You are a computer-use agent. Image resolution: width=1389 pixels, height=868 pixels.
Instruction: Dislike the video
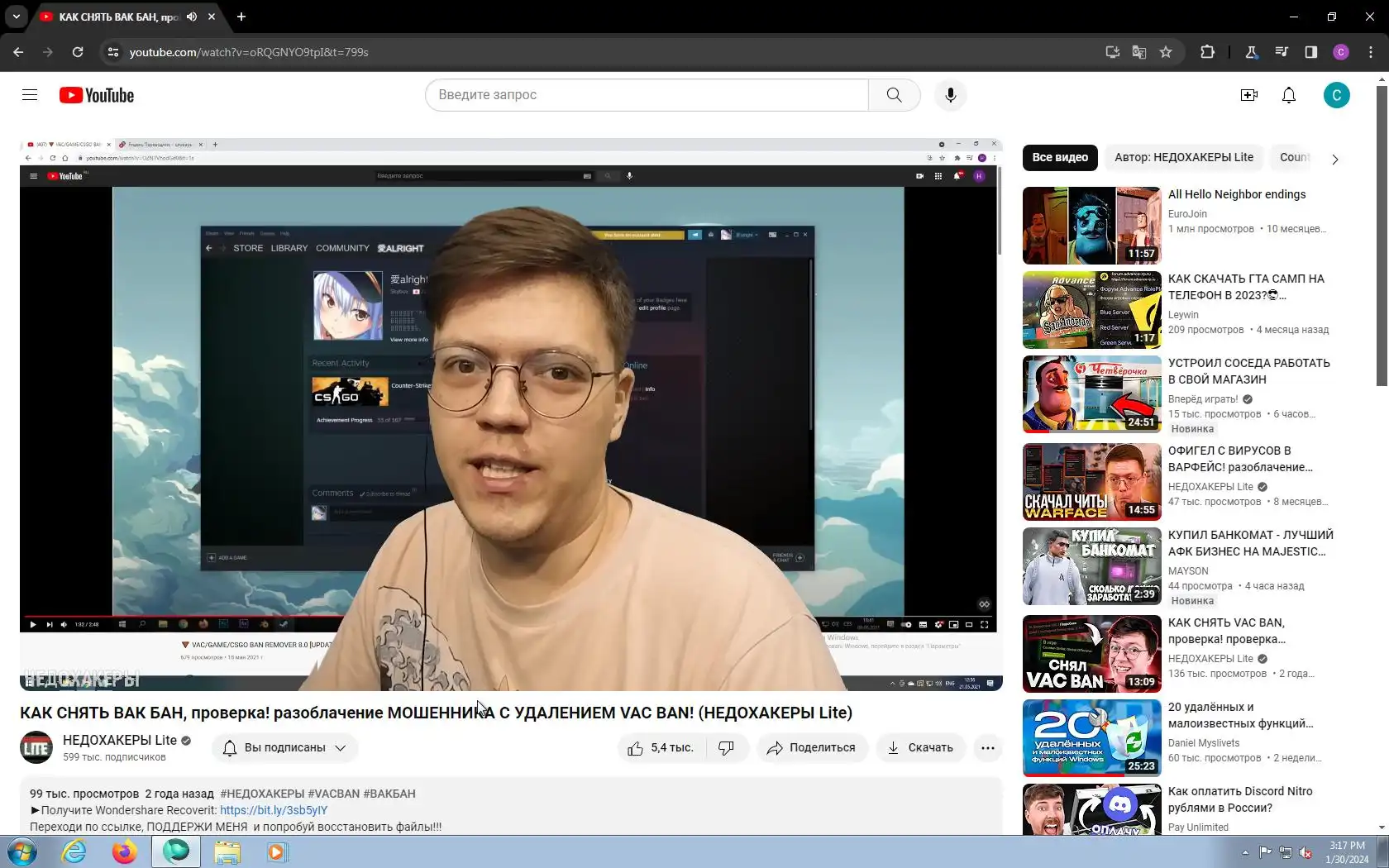726,748
